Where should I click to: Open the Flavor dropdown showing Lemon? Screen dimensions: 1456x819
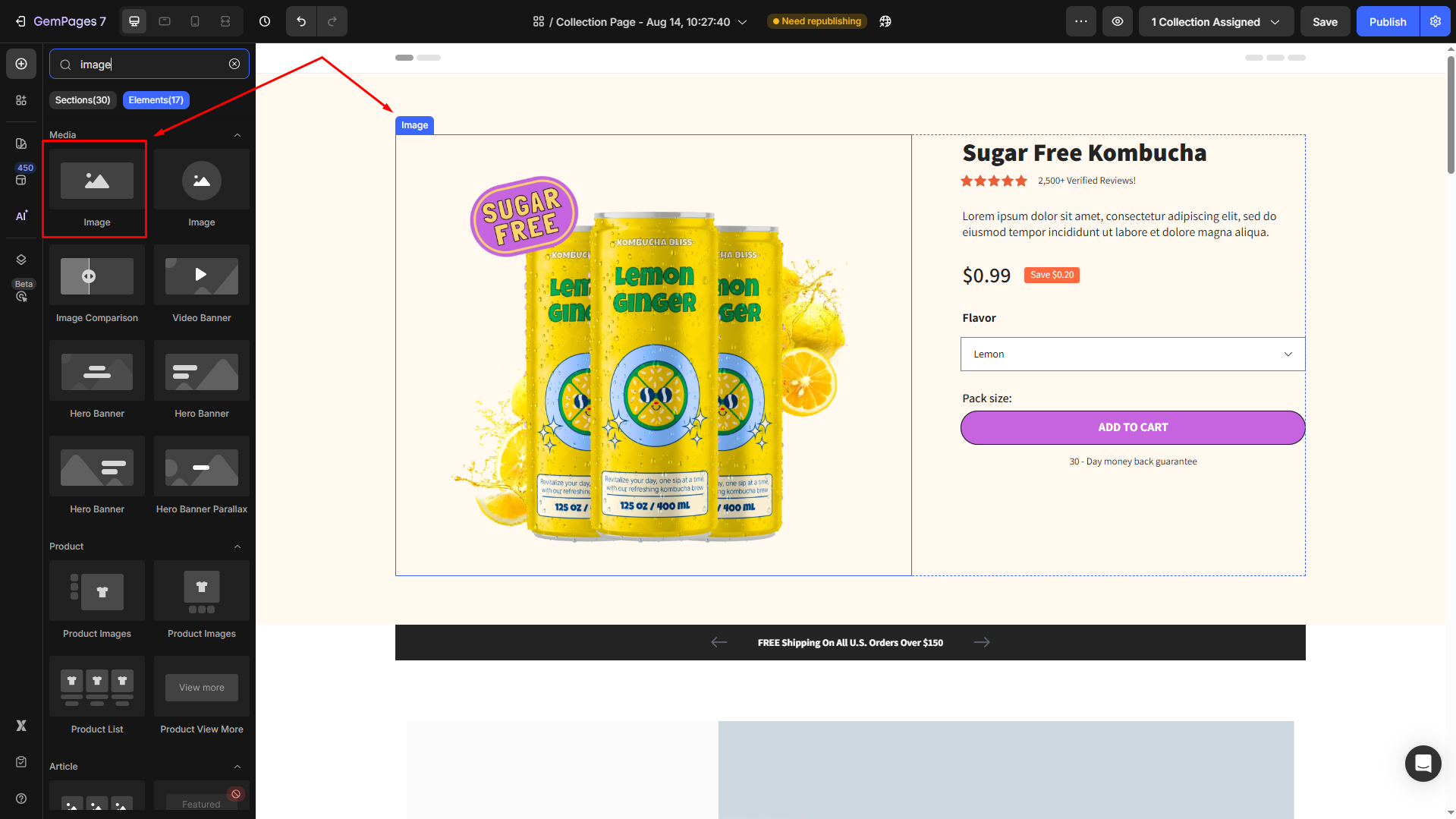pyautogui.click(x=1133, y=354)
